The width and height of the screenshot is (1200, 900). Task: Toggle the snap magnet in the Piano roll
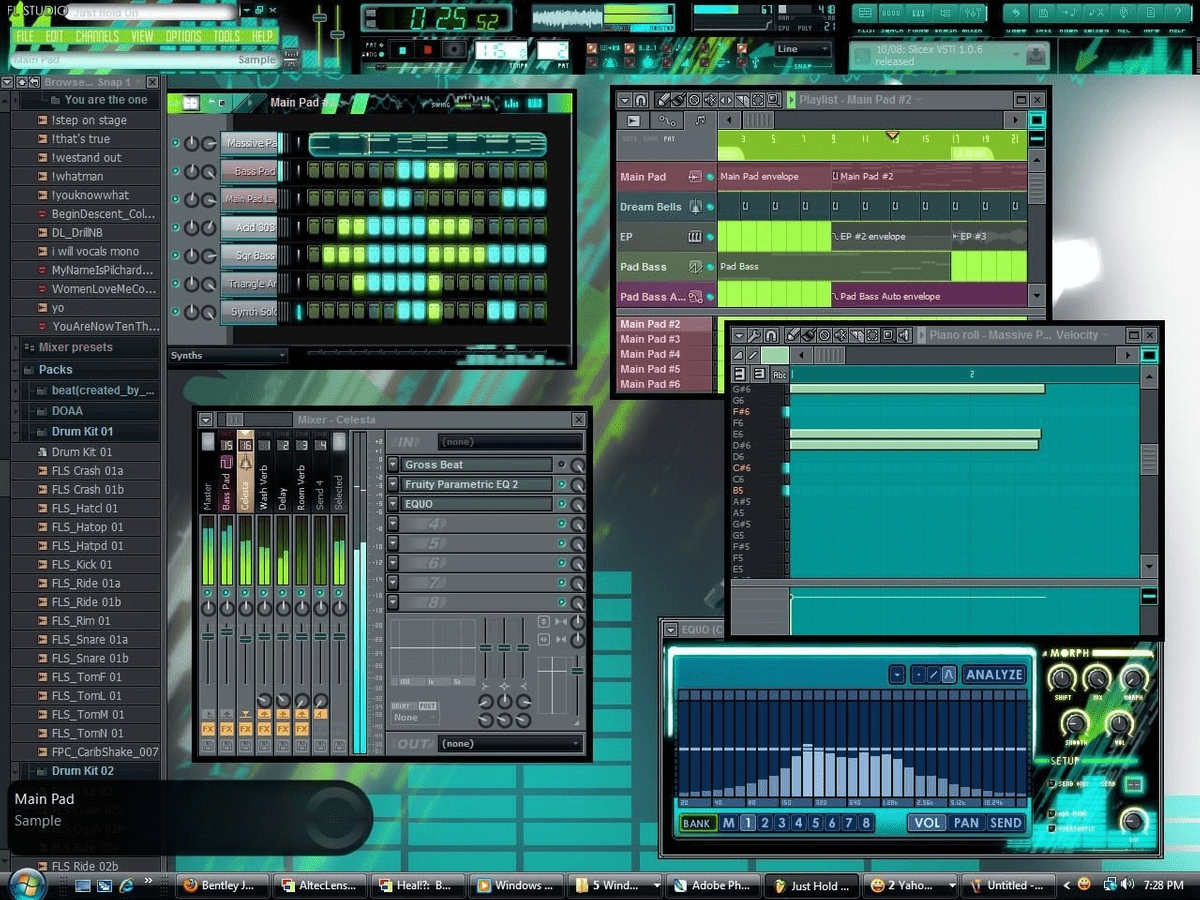point(769,335)
